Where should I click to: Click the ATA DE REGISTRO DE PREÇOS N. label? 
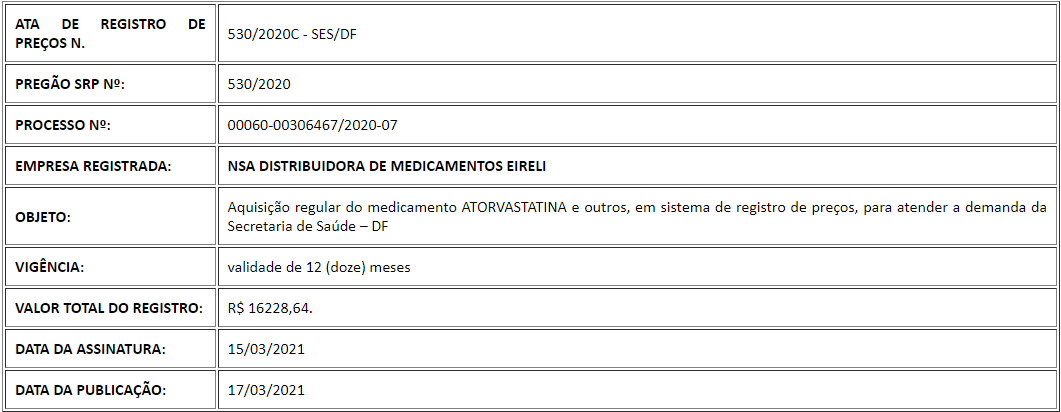pos(110,33)
